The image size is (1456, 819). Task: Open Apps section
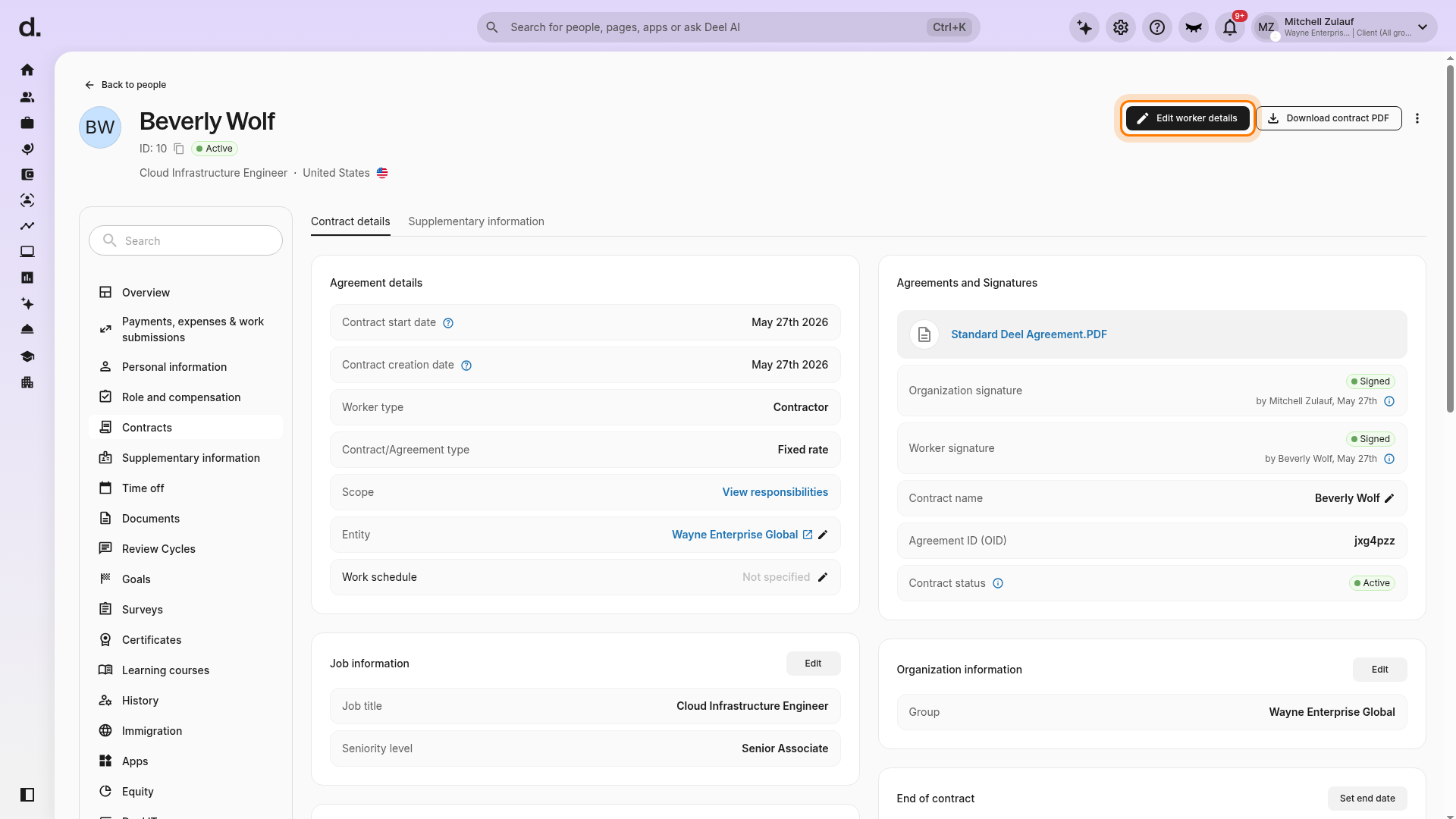[186, 761]
